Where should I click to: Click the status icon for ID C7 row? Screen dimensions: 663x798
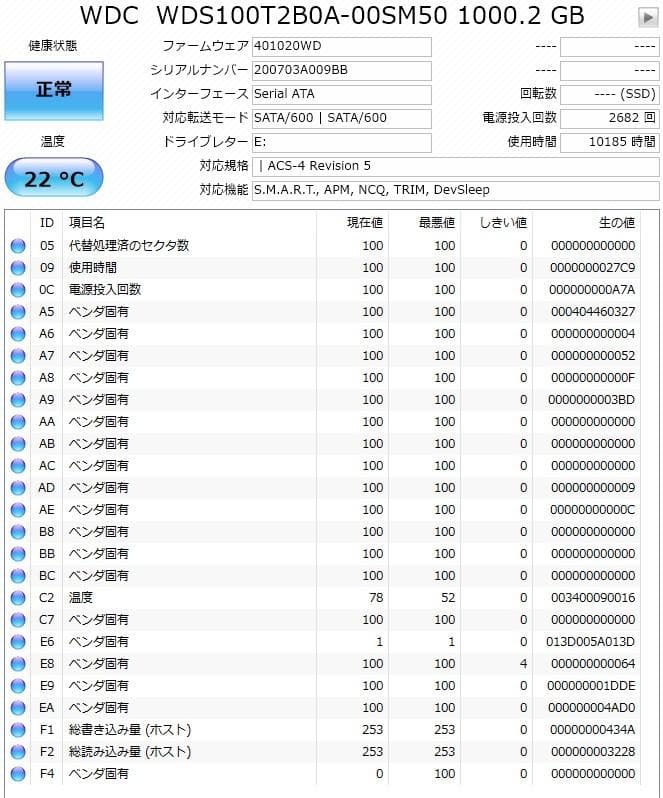[x=18, y=620]
